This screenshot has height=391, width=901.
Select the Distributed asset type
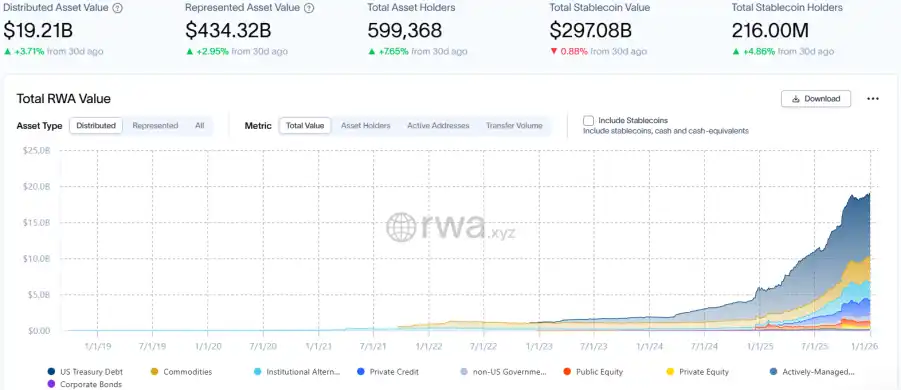click(x=96, y=125)
